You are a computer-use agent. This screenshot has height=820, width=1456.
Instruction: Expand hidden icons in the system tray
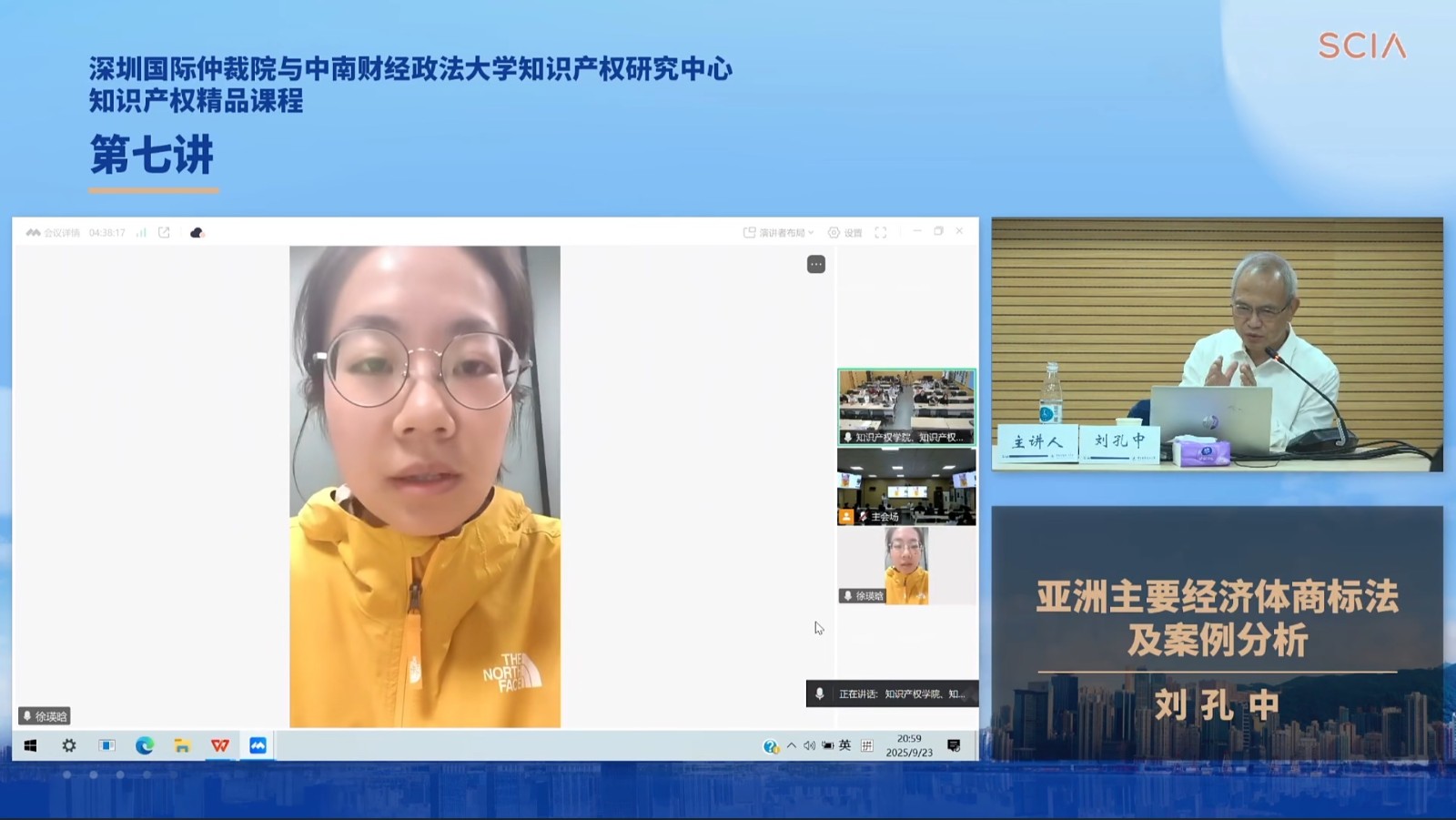(791, 744)
